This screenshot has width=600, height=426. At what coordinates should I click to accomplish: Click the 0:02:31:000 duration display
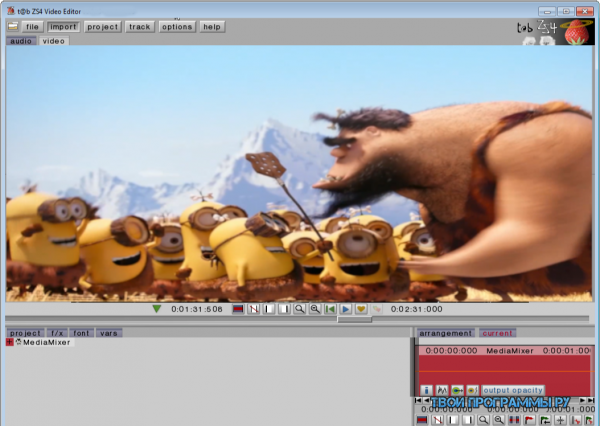[x=416, y=309]
